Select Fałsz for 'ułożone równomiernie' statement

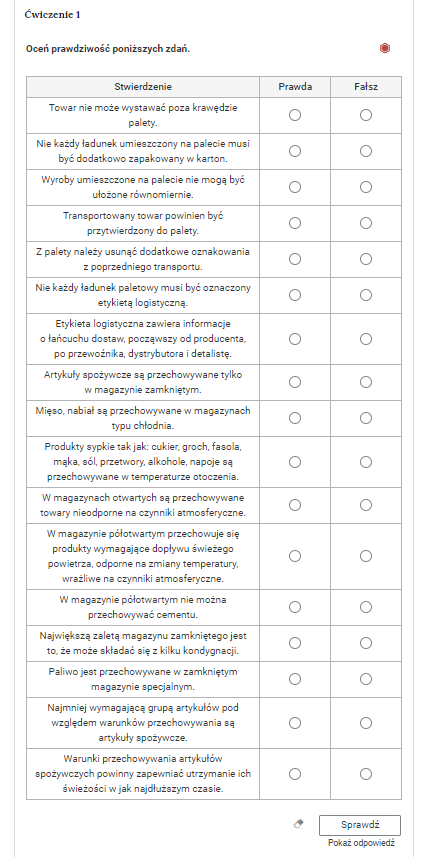[366, 187]
